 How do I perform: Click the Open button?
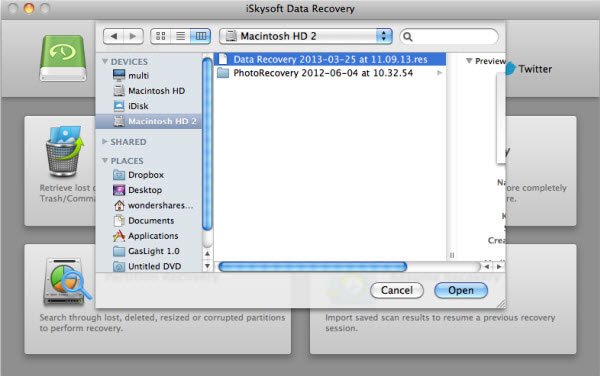tap(461, 290)
